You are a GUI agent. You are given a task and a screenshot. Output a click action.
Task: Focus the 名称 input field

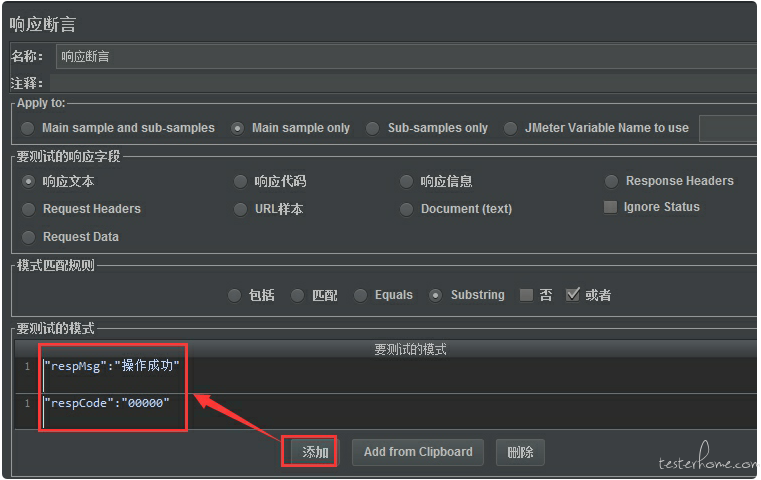tap(406, 56)
